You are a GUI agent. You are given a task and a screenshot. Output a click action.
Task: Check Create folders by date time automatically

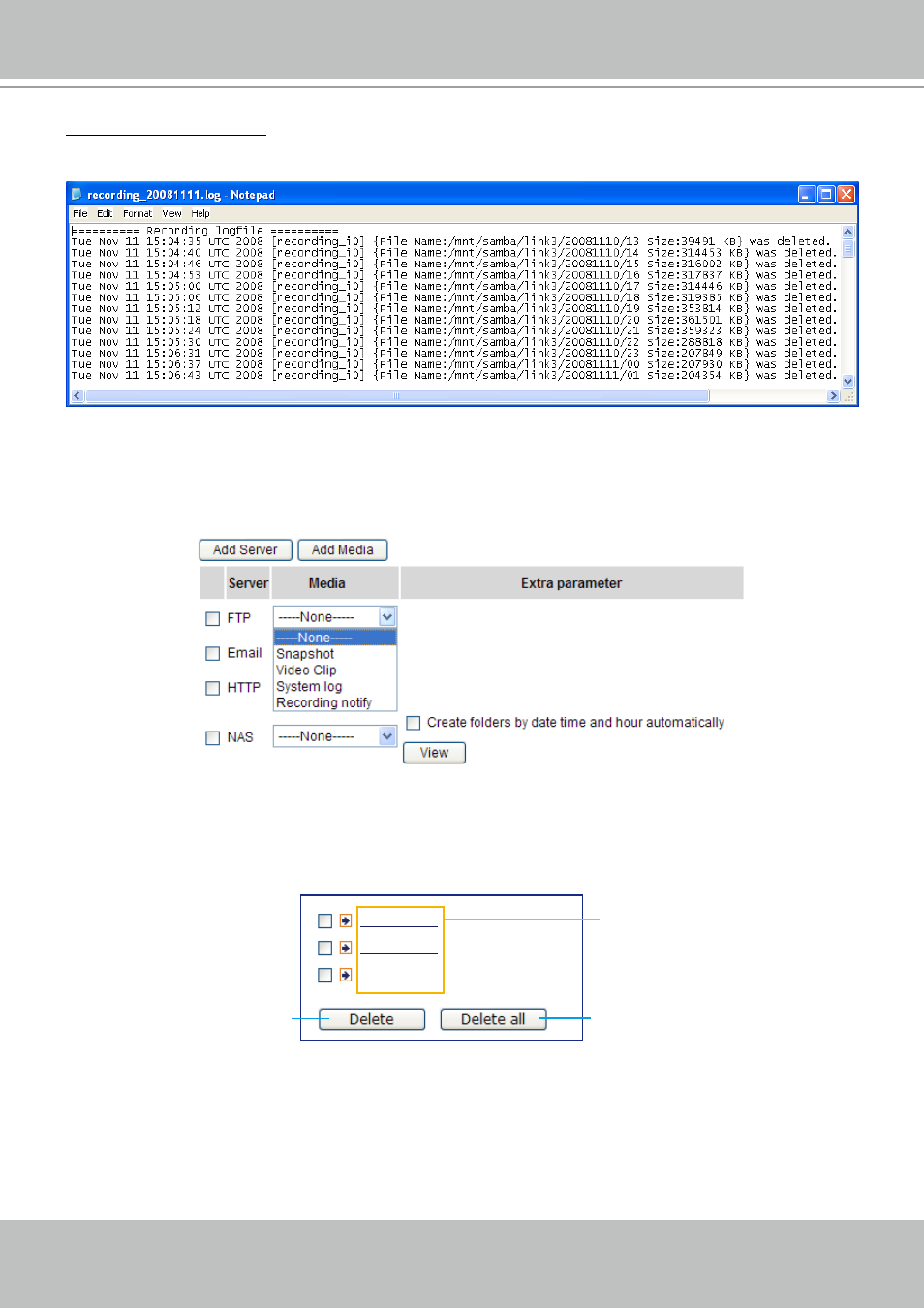pyautogui.click(x=414, y=723)
